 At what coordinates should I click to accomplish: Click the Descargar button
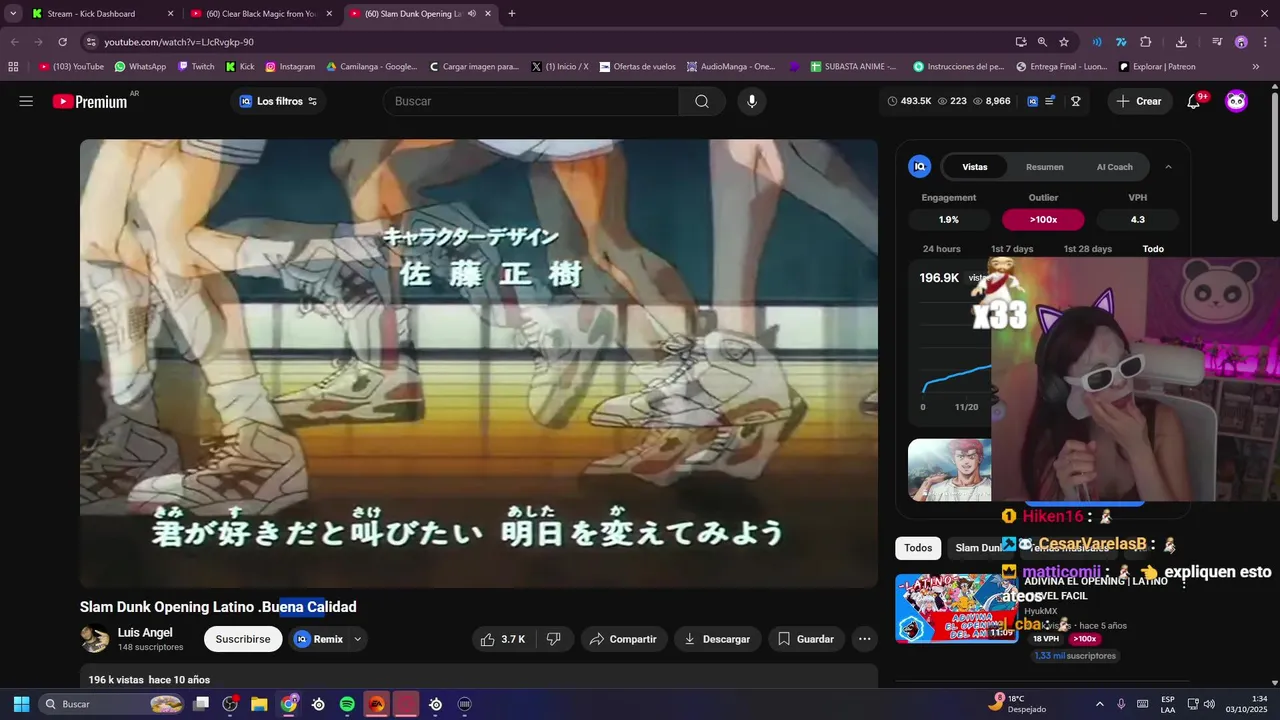pos(717,639)
